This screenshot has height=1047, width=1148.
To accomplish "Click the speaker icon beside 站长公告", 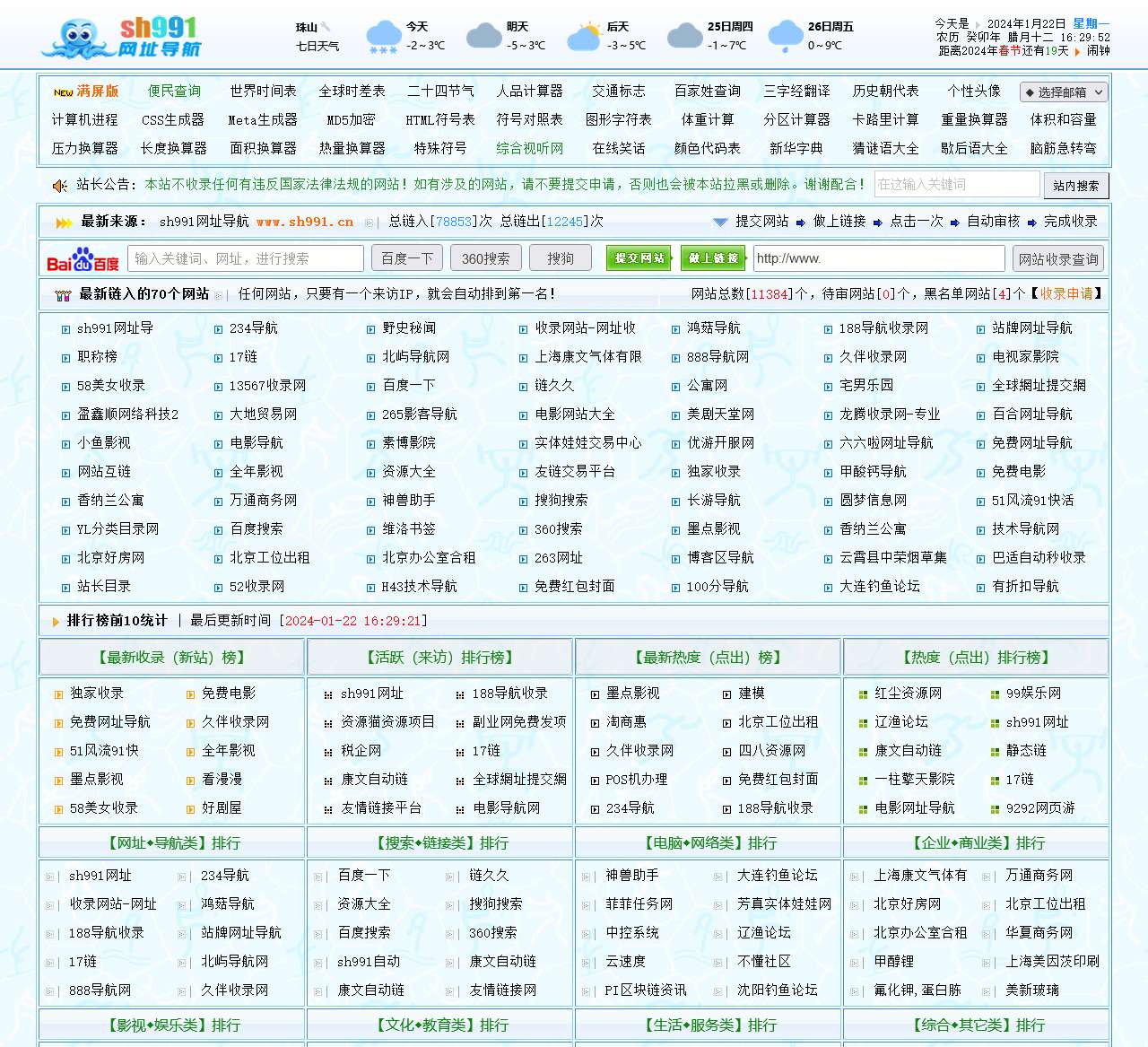I will coord(60,186).
